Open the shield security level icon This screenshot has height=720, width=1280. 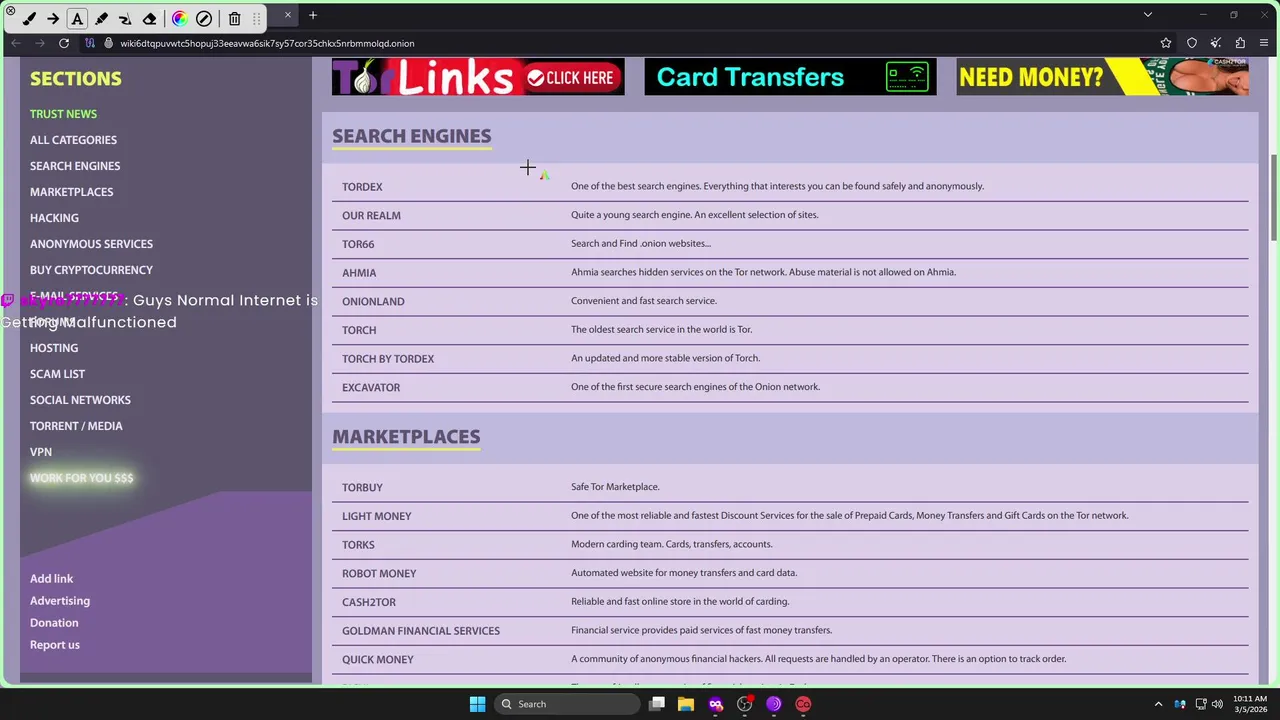pyautogui.click(x=1192, y=43)
